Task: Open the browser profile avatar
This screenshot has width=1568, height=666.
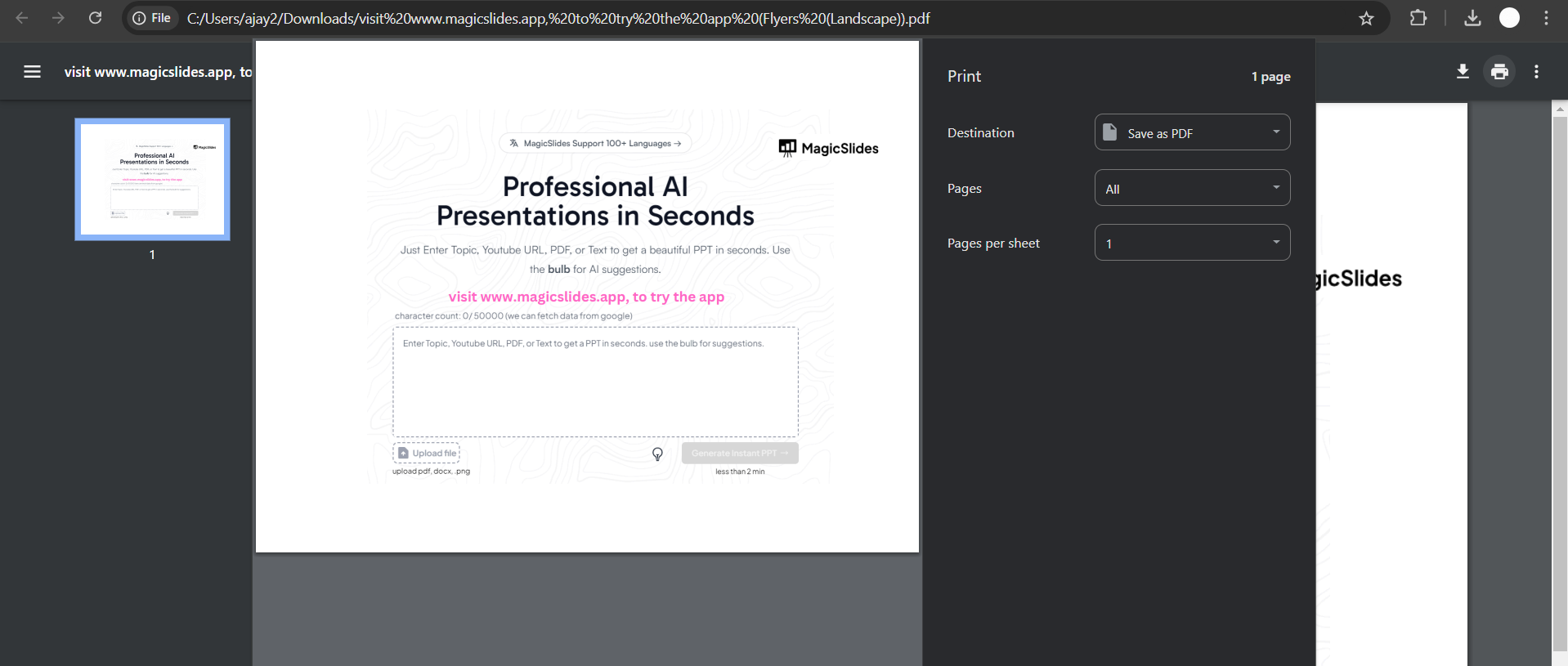Action: tap(1509, 18)
